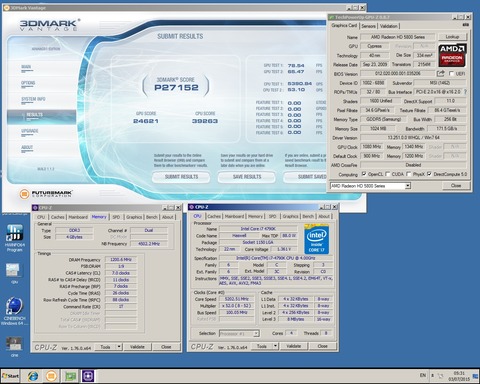This screenshot has height=384, width=480.
Task: Click Close button at bottom of GPU-Z
Action: point(456,186)
